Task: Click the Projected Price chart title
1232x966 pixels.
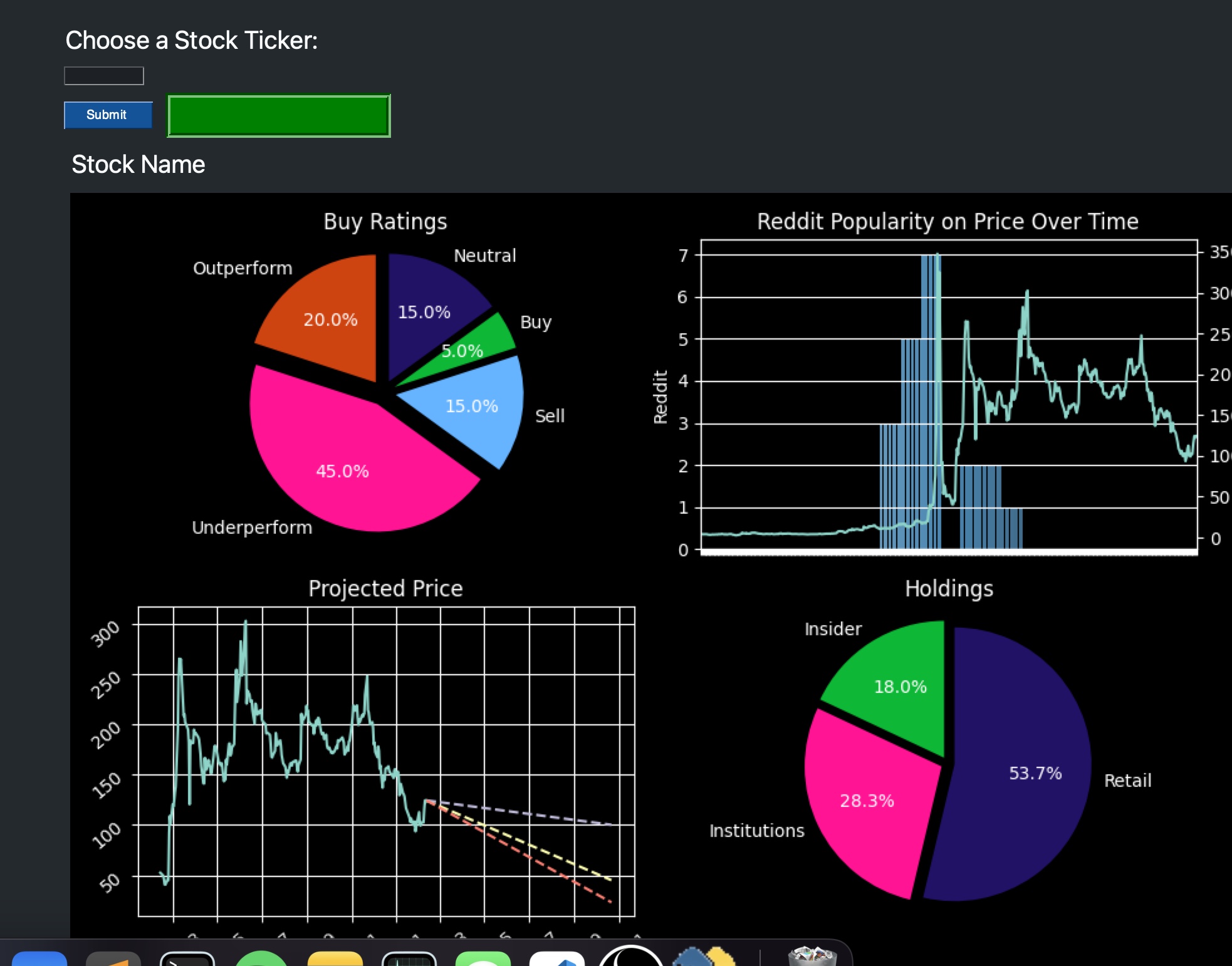Action: tap(385, 589)
